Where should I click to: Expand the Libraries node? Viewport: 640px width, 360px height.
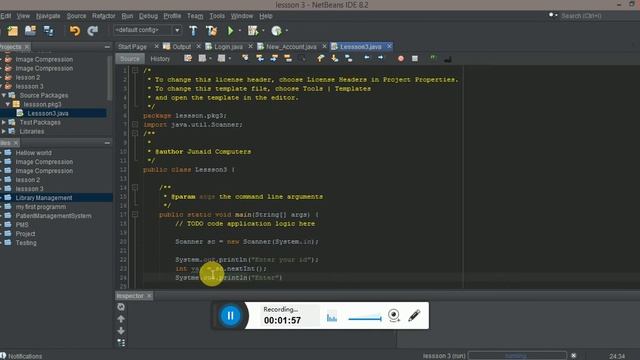4,131
